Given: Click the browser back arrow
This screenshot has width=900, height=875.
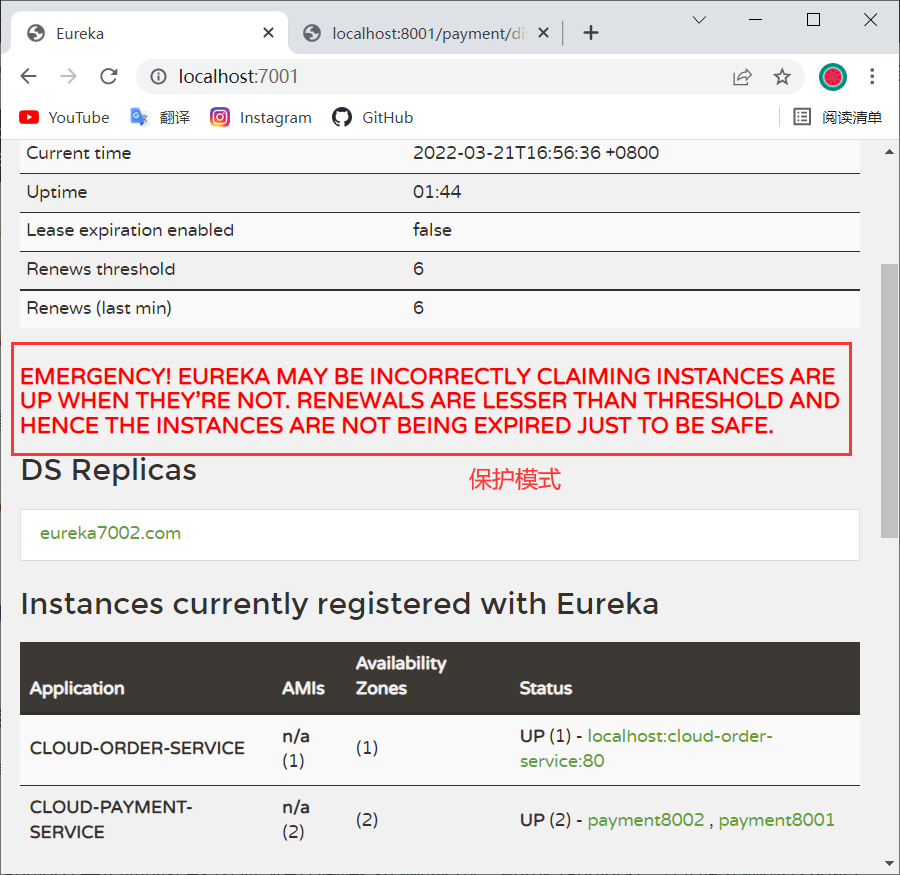Looking at the screenshot, I should point(28,77).
